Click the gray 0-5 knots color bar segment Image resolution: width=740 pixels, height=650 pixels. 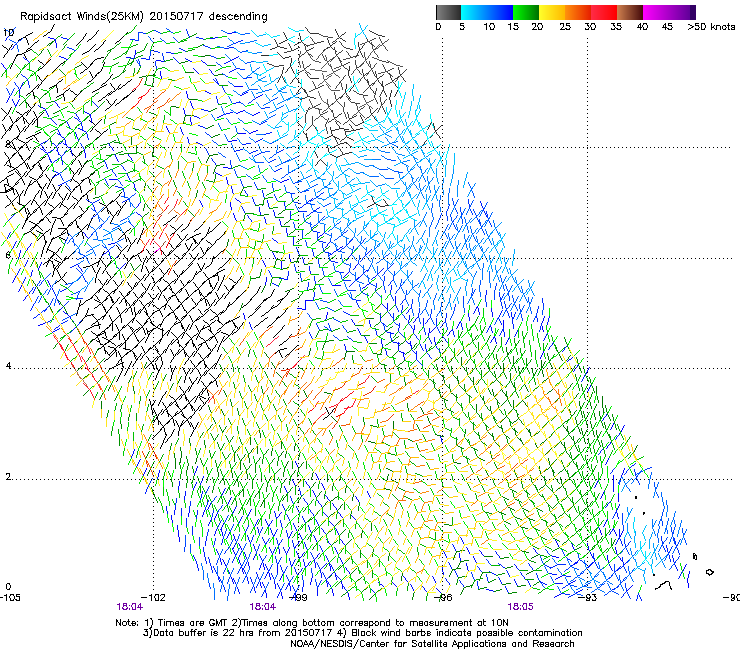coord(448,12)
